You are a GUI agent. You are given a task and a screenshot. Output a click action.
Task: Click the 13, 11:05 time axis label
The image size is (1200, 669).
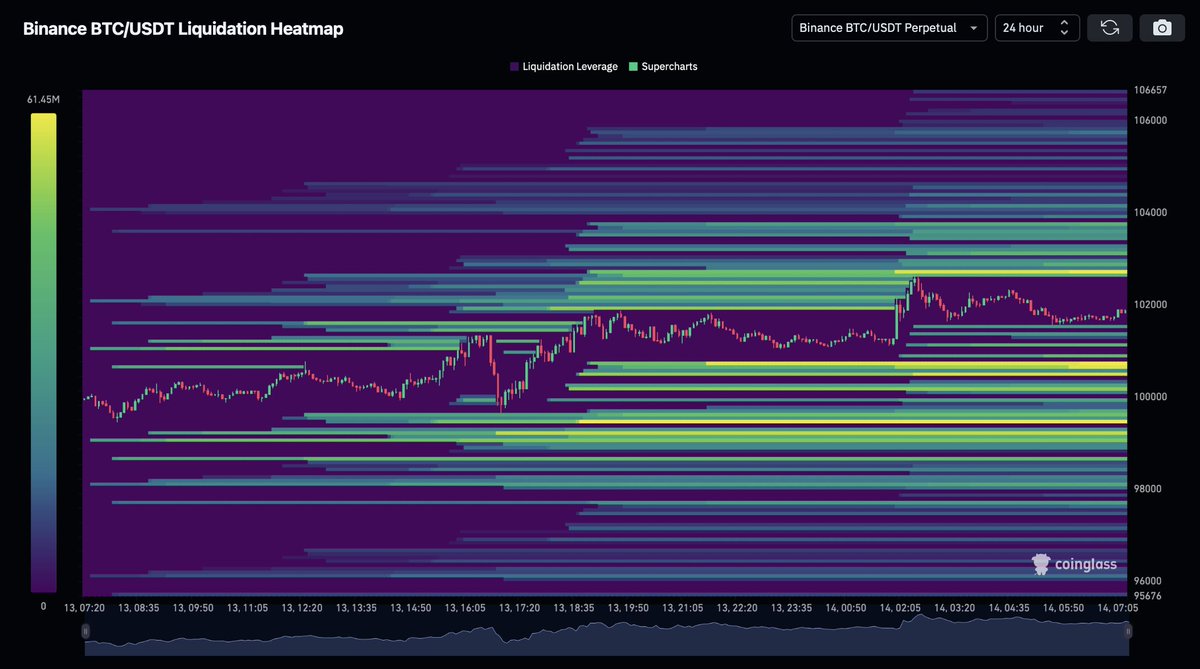pos(248,607)
